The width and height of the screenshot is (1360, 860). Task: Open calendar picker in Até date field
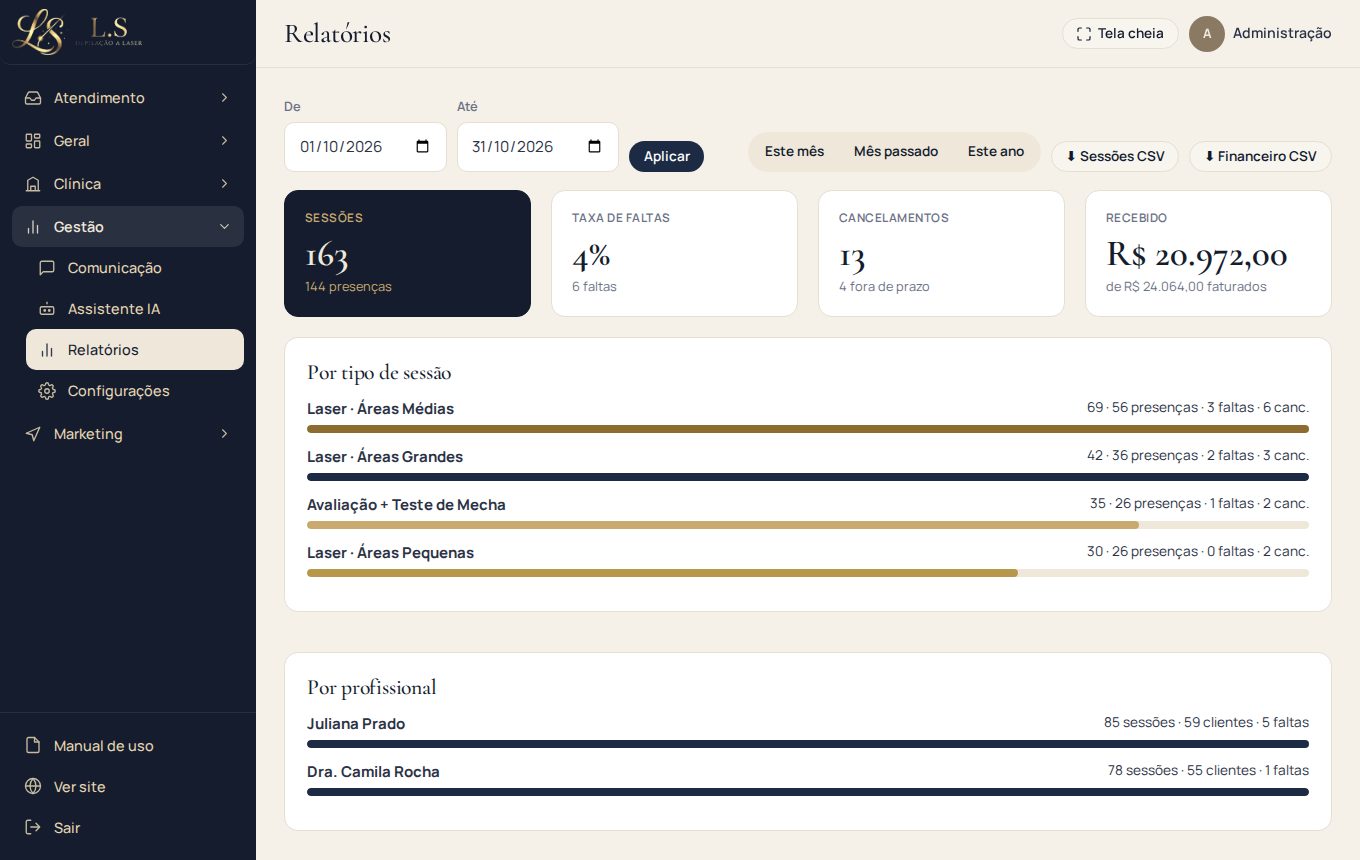click(x=594, y=147)
